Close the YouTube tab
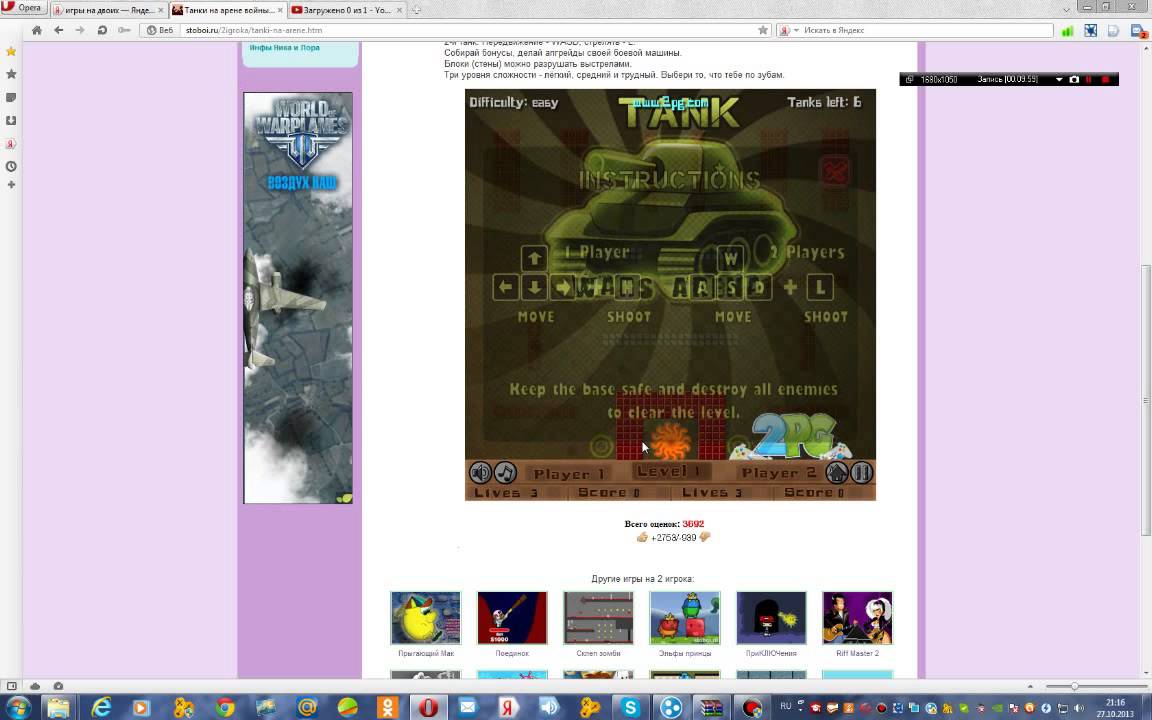1152x720 pixels. [399, 10]
